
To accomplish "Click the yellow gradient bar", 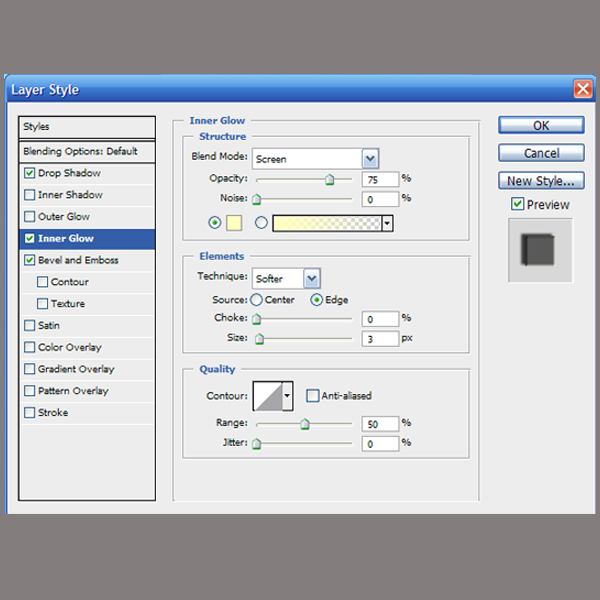I will pyautogui.click(x=326, y=223).
